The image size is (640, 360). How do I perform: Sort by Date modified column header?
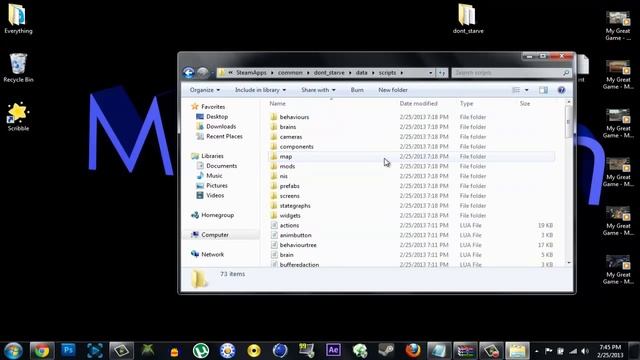click(418, 104)
